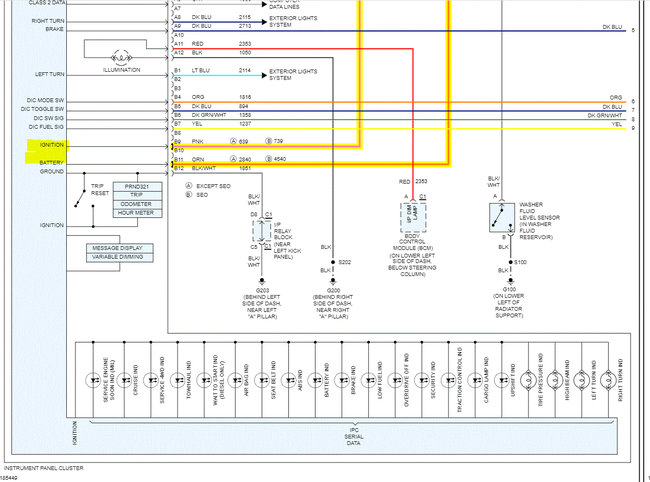Image resolution: width=650 pixels, height=482 pixels.
Task: Click the ODOMETER display box
Action: tap(137, 204)
